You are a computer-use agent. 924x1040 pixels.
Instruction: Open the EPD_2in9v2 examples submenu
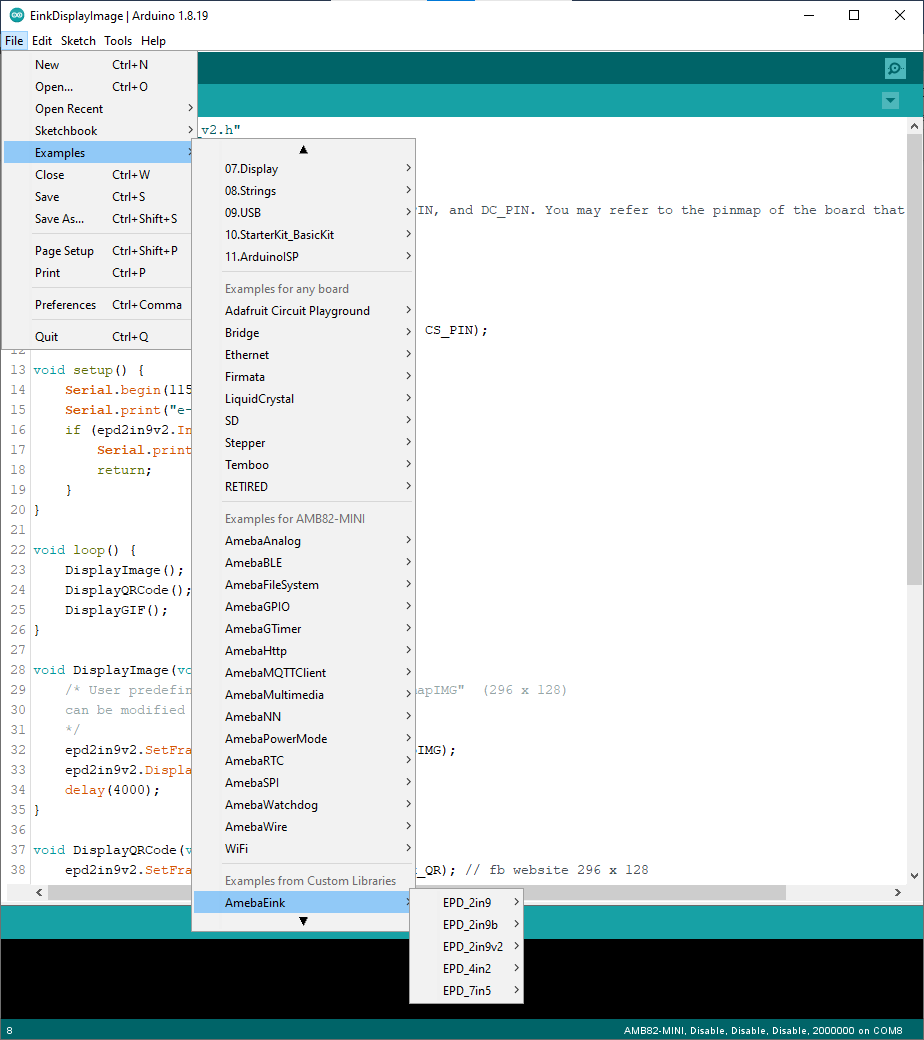click(473, 947)
